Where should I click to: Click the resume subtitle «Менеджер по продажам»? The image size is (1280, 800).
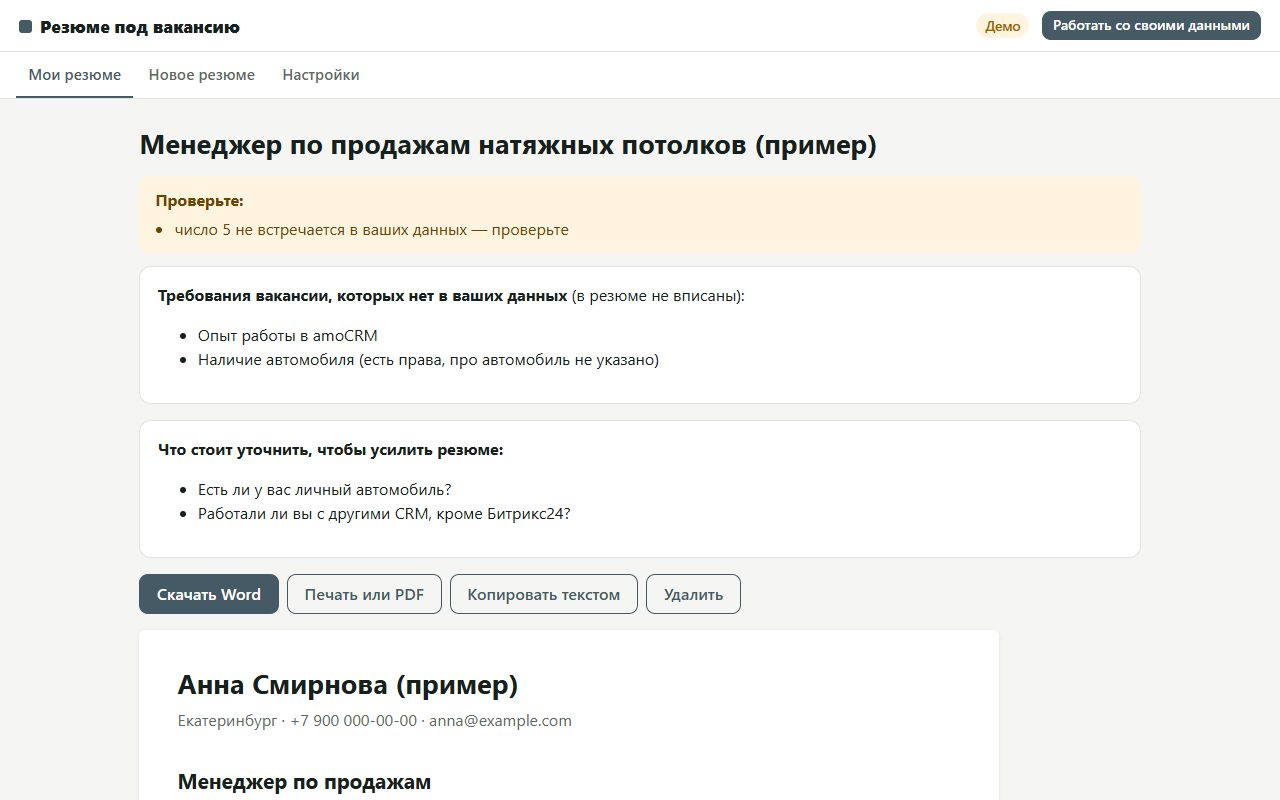tap(304, 782)
